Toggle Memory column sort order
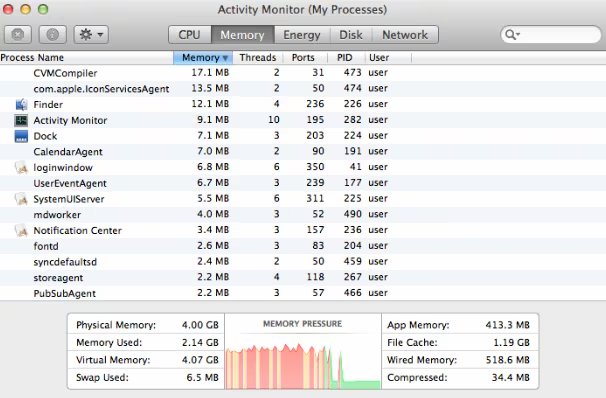The width and height of the screenshot is (606, 398). coord(203,58)
